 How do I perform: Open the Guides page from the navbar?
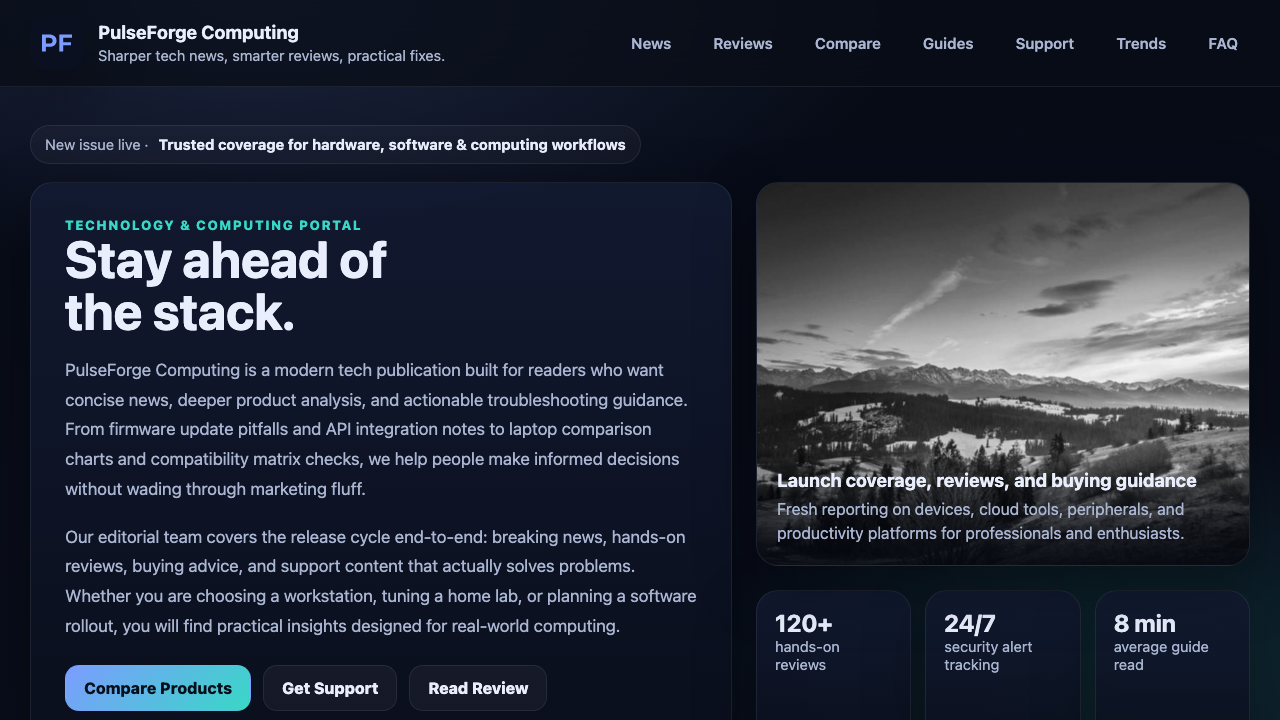[x=948, y=44]
